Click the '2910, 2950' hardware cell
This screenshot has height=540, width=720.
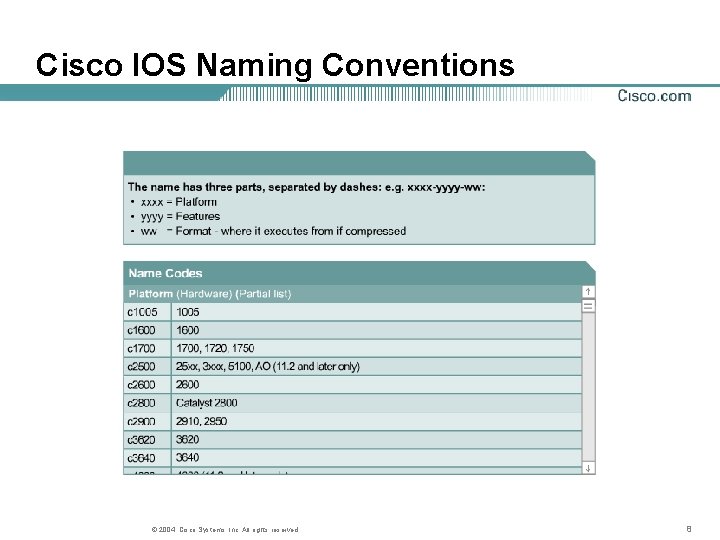[377, 421]
